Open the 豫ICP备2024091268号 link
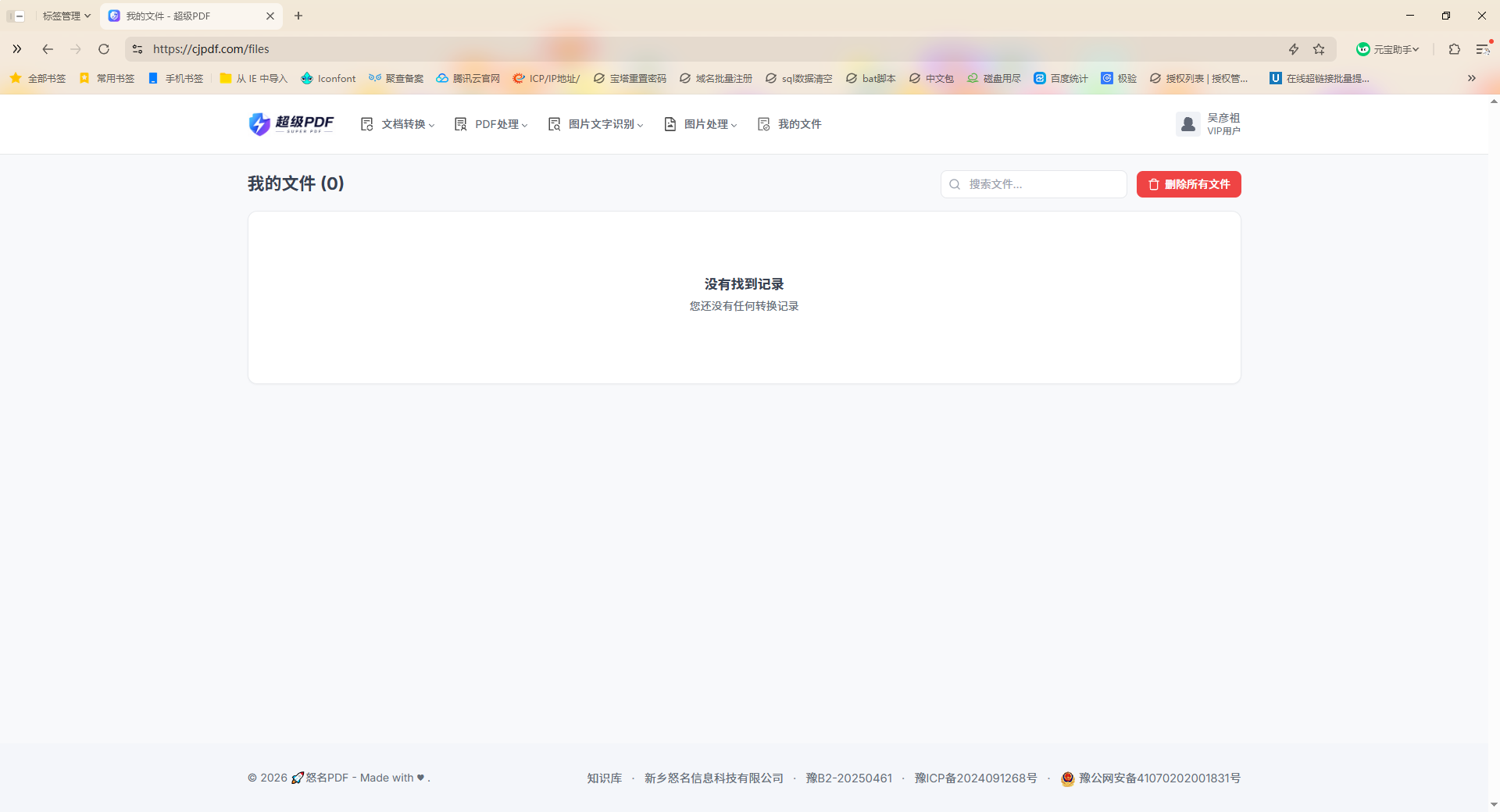This screenshot has width=1500, height=812. coord(976,778)
